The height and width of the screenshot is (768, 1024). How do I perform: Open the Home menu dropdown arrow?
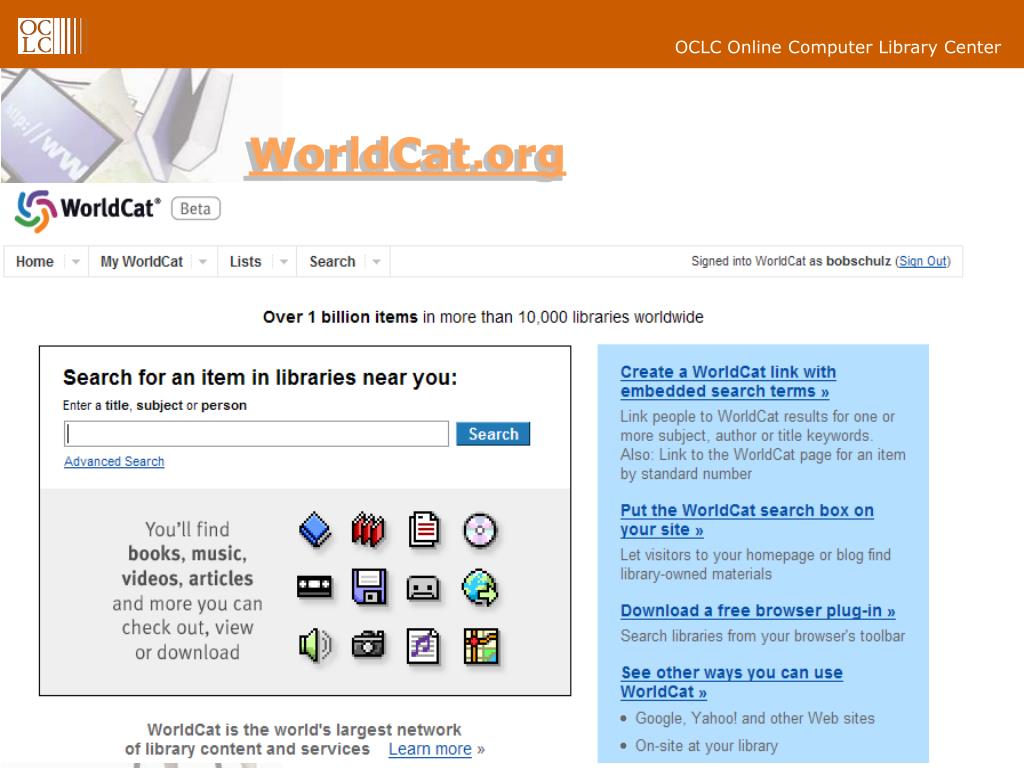pyautogui.click(x=76, y=262)
